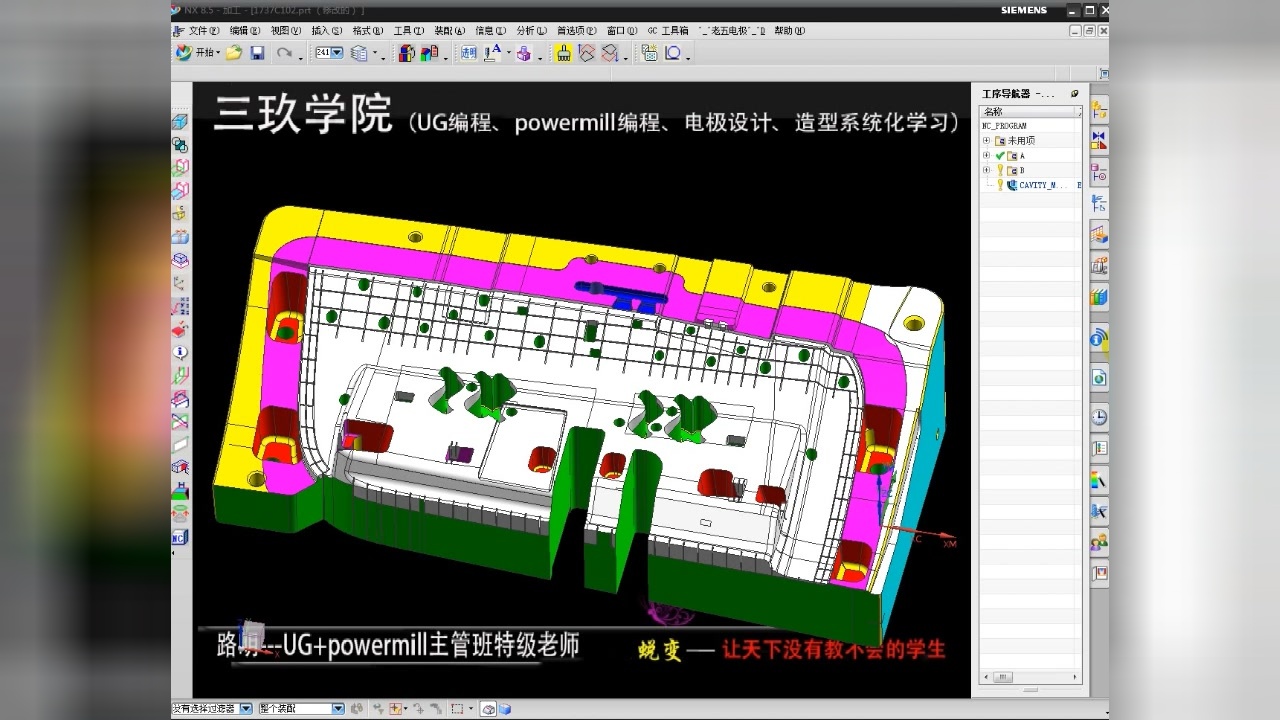Open the 开始 start dropdown

click(x=197, y=53)
